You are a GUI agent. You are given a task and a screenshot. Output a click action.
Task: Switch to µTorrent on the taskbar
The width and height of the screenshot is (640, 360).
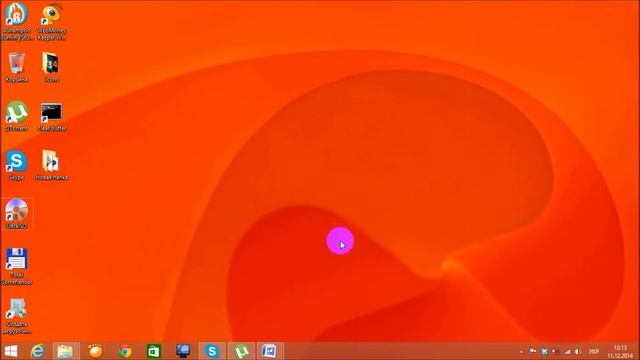[x=241, y=351]
